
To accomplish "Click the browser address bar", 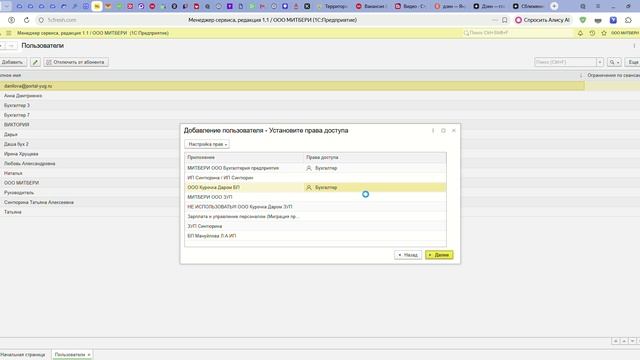I will pyautogui.click(x=272, y=20).
